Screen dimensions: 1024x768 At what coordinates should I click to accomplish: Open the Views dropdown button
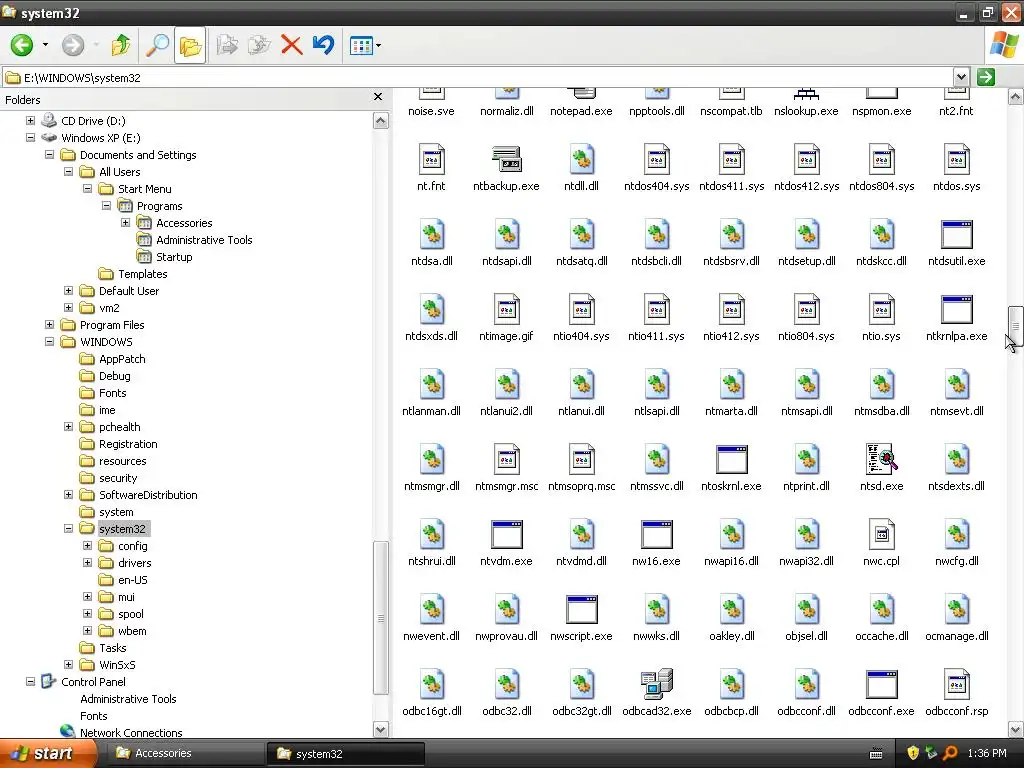(x=365, y=45)
